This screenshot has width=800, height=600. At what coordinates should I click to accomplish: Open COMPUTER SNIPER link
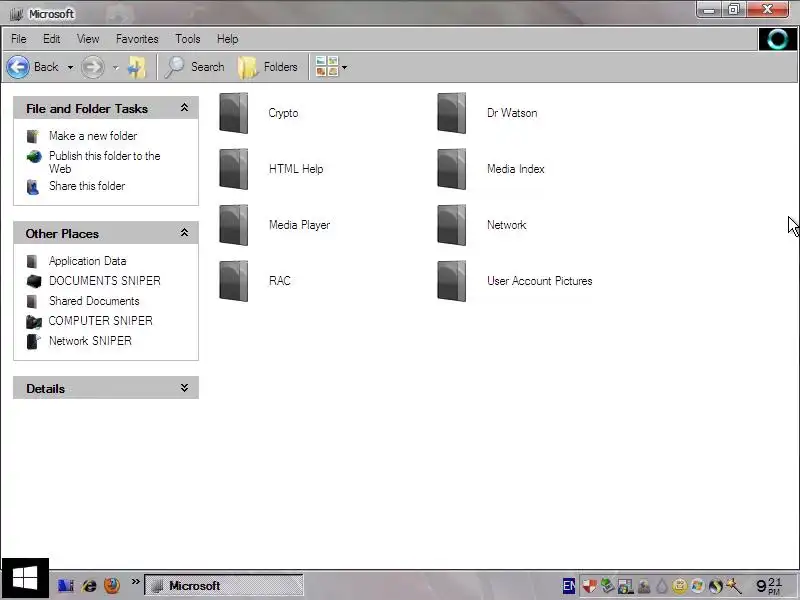(x=101, y=320)
